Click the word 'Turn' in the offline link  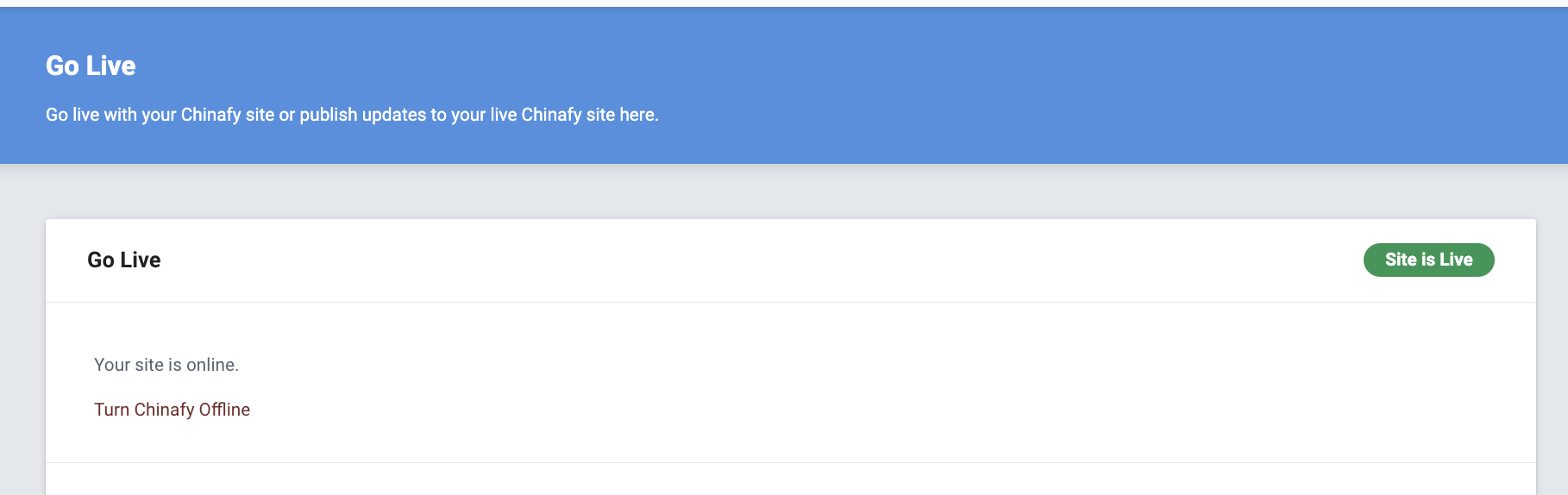click(111, 410)
